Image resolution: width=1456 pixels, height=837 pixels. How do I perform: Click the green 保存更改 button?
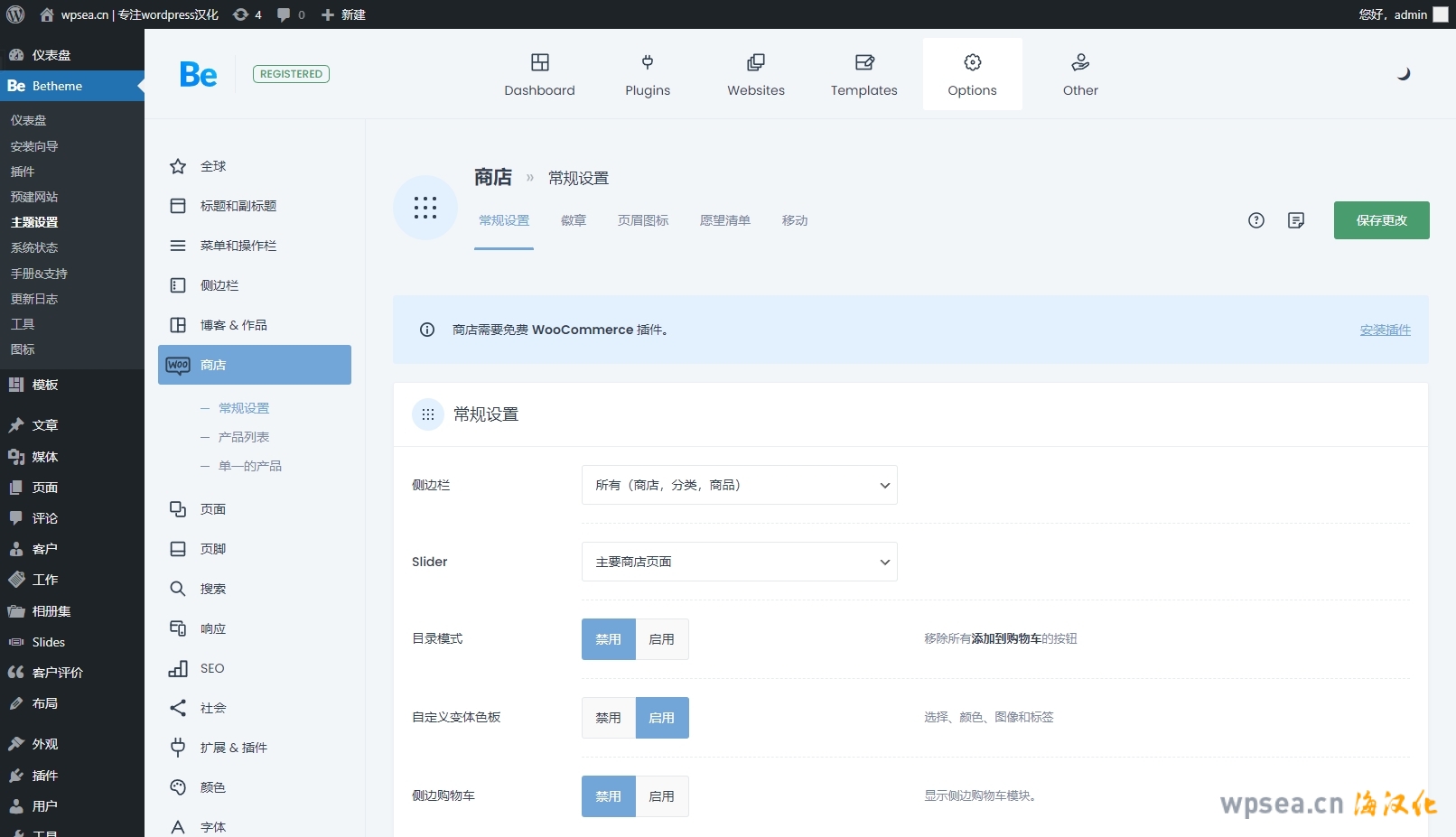[1381, 220]
